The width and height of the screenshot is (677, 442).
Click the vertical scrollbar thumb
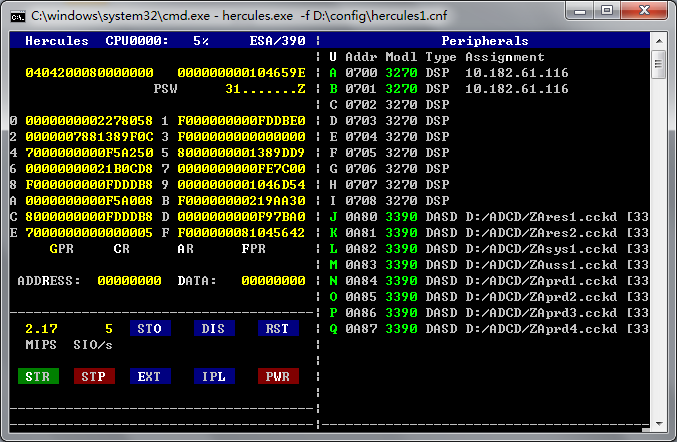(x=659, y=64)
